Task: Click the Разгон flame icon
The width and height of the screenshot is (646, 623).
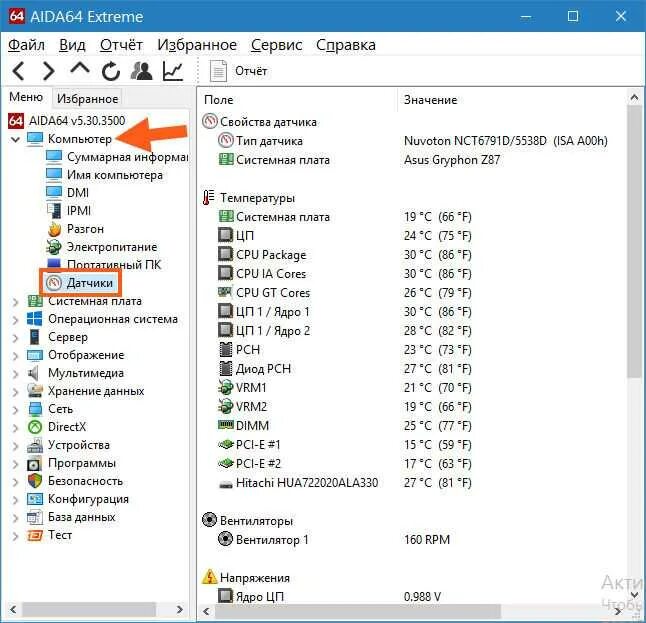Action: pos(54,229)
